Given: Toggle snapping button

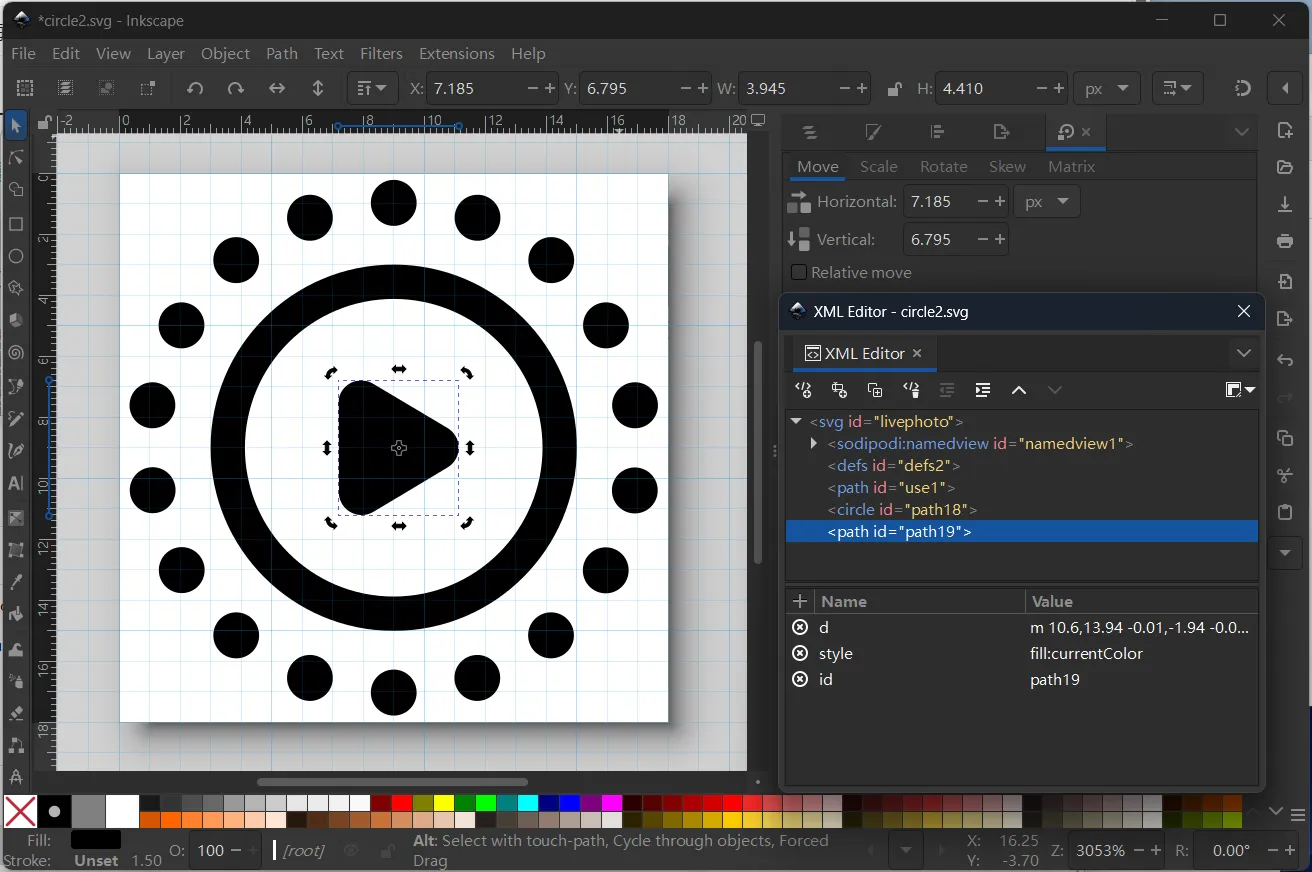Looking at the screenshot, I should pyautogui.click(x=1243, y=88).
